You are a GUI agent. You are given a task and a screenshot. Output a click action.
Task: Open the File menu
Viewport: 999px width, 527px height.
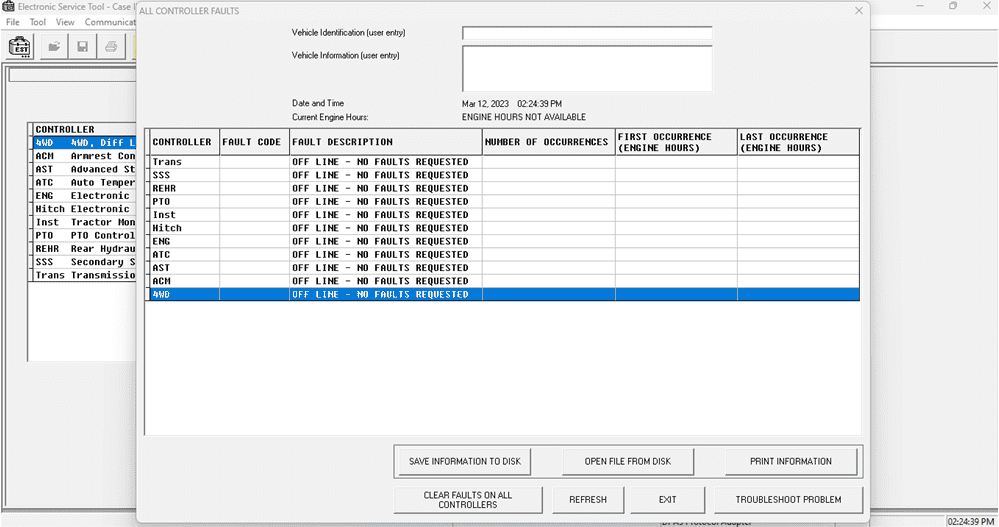pyautogui.click(x=13, y=22)
